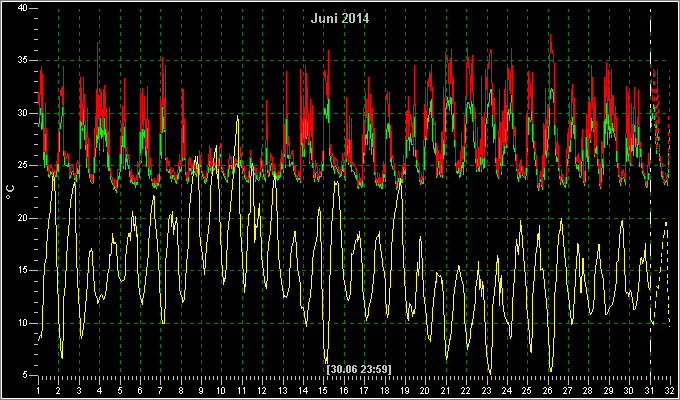Click the 5 value on the y-axis

point(25,375)
